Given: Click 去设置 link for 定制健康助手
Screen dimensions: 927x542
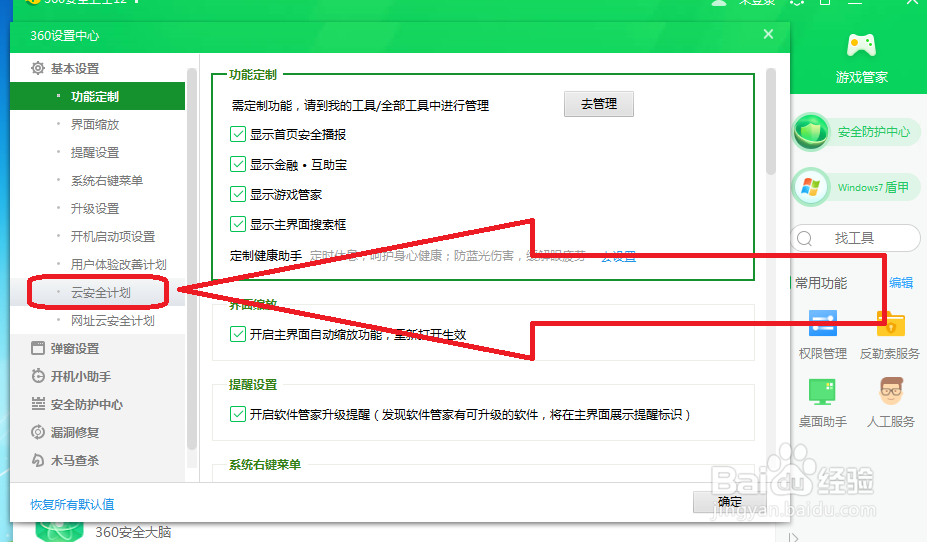Looking at the screenshot, I should [x=618, y=256].
